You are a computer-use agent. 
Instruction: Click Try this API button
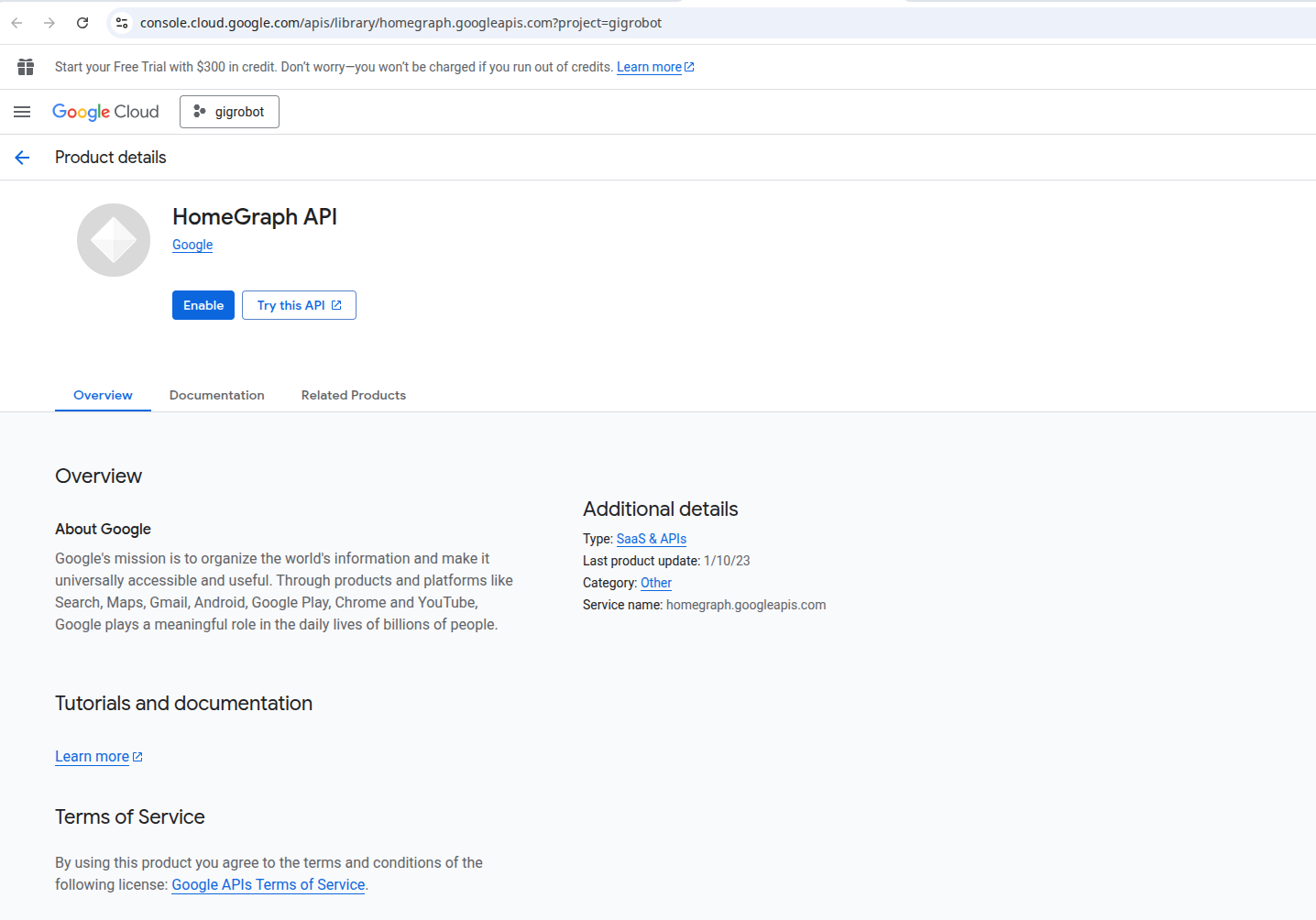pos(299,305)
